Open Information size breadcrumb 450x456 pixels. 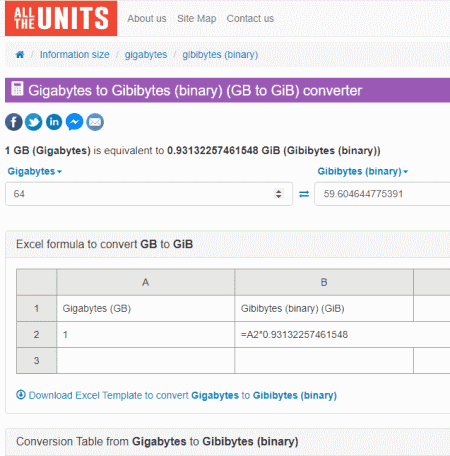pos(75,55)
